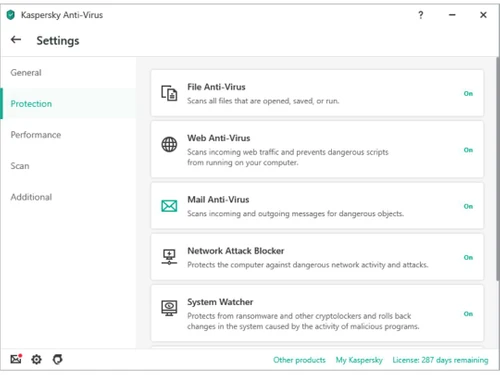Viewport: 500px width, 375px height.
Task: Open System Watcher title
Action: 220,302
